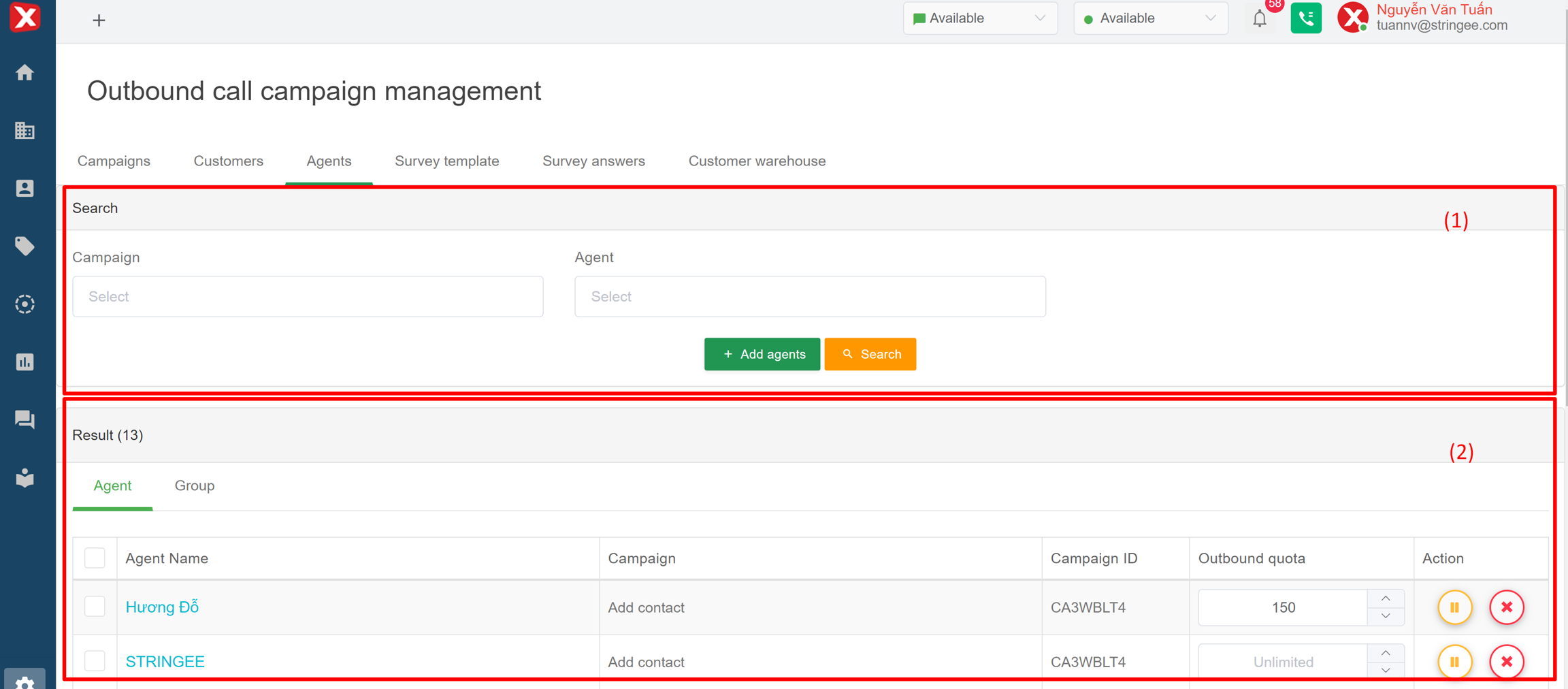Open the Campaign select dropdown
The width and height of the screenshot is (1568, 689).
pyautogui.click(x=308, y=296)
